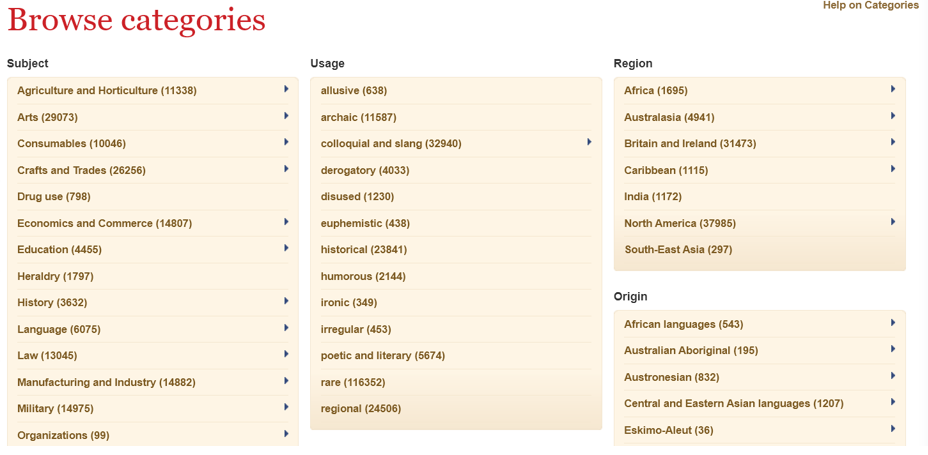Select the rare usage category
The width and height of the screenshot is (928, 455).
(x=353, y=382)
